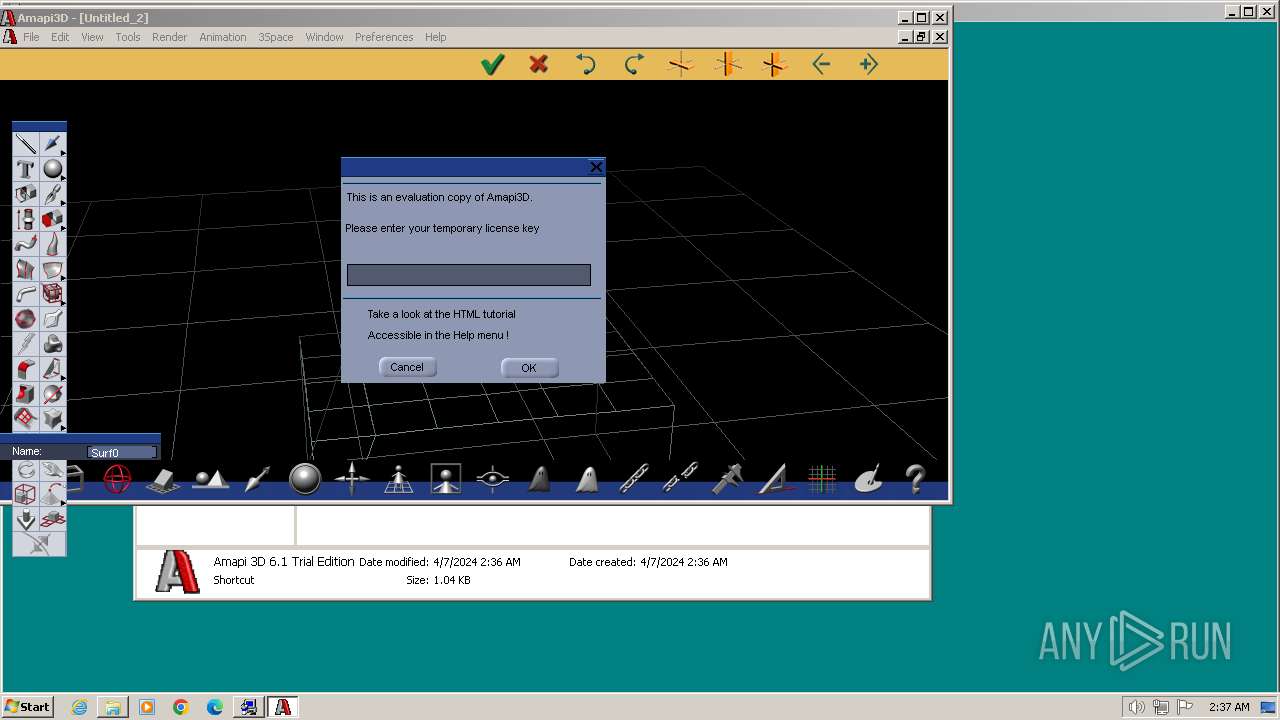This screenshot has width=1280, height=720.
Task: Click the 'Date modified: 4/7/2024 2:36 AM' text
Action: tap(440, 562)
